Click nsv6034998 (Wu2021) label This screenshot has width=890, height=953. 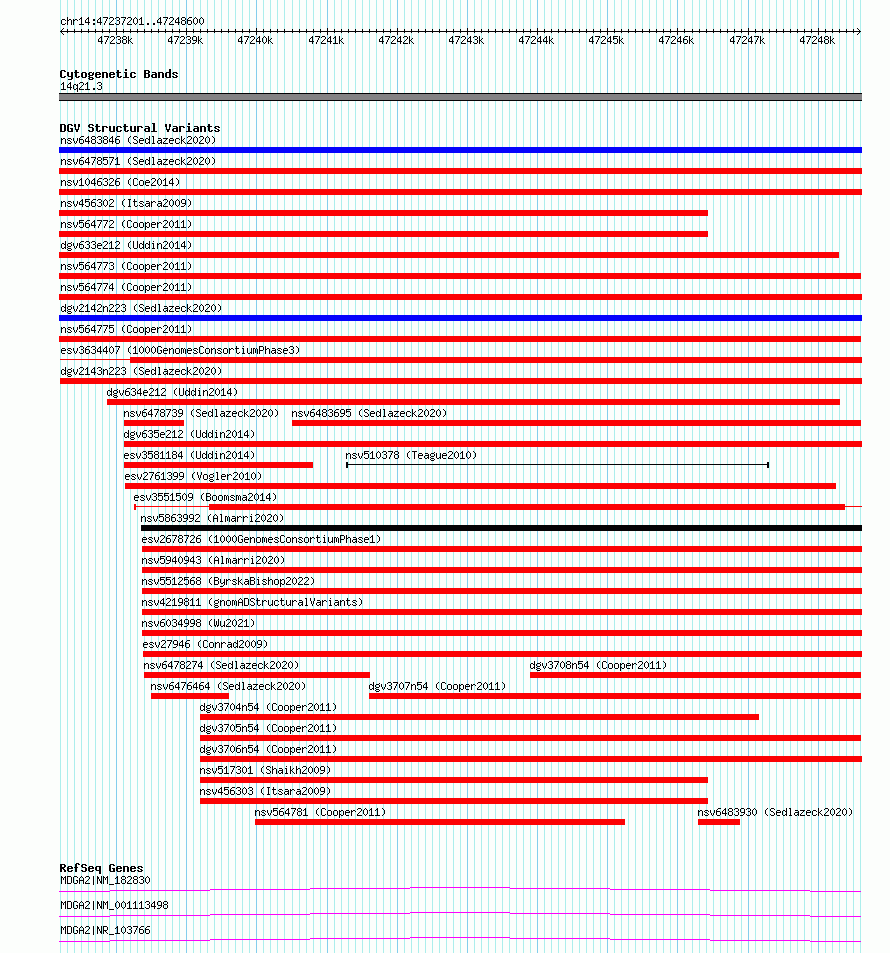click(198, 623)
